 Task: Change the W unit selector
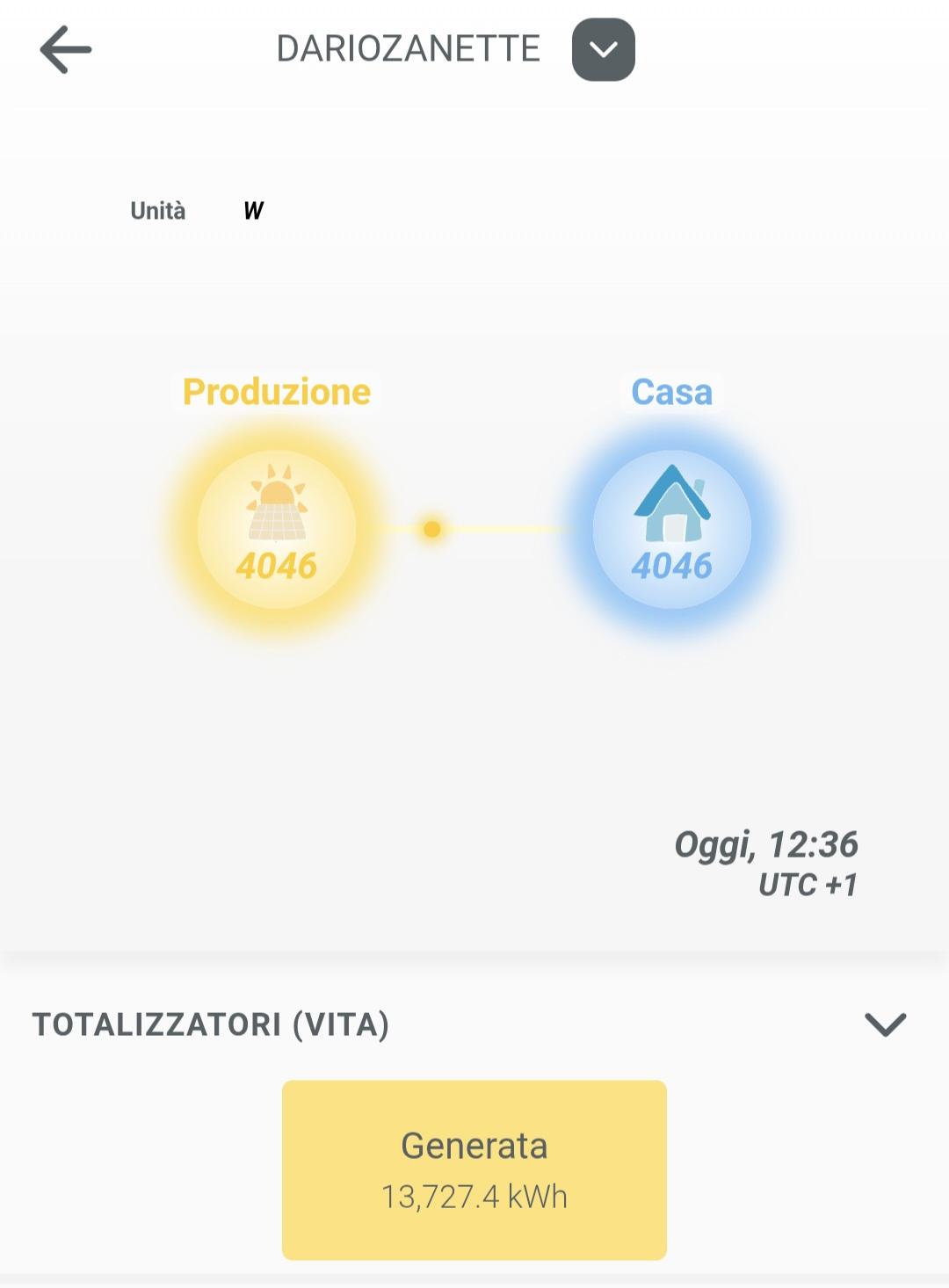click(253, 211)
